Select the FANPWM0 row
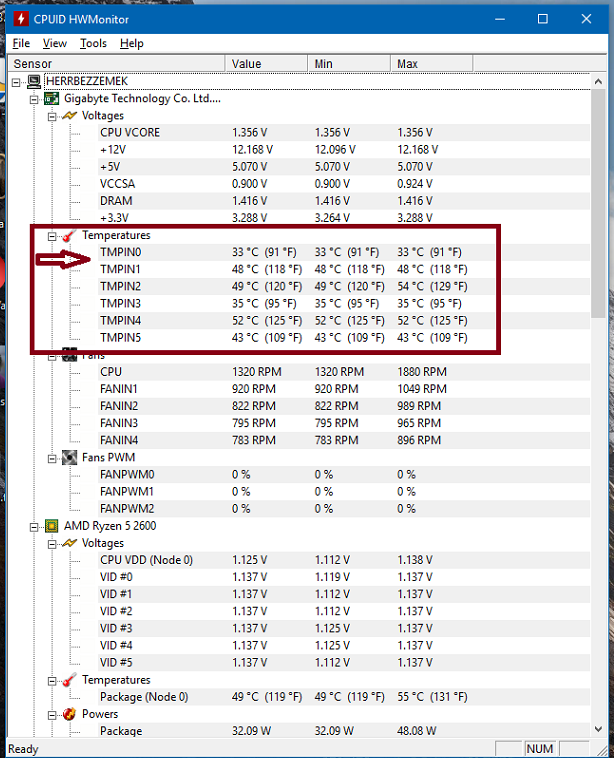The image size is (614, 758). click(x=343, y=474)
